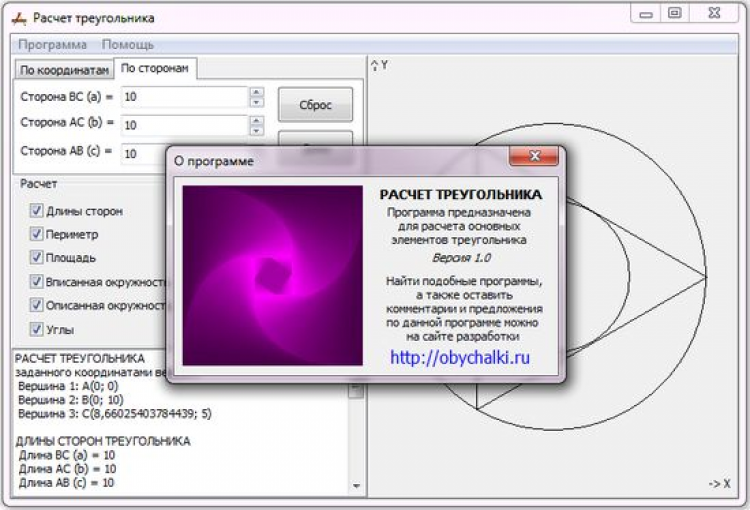
Task: Increase Сторона AC value with up arrow
Action: click(257, 121)
